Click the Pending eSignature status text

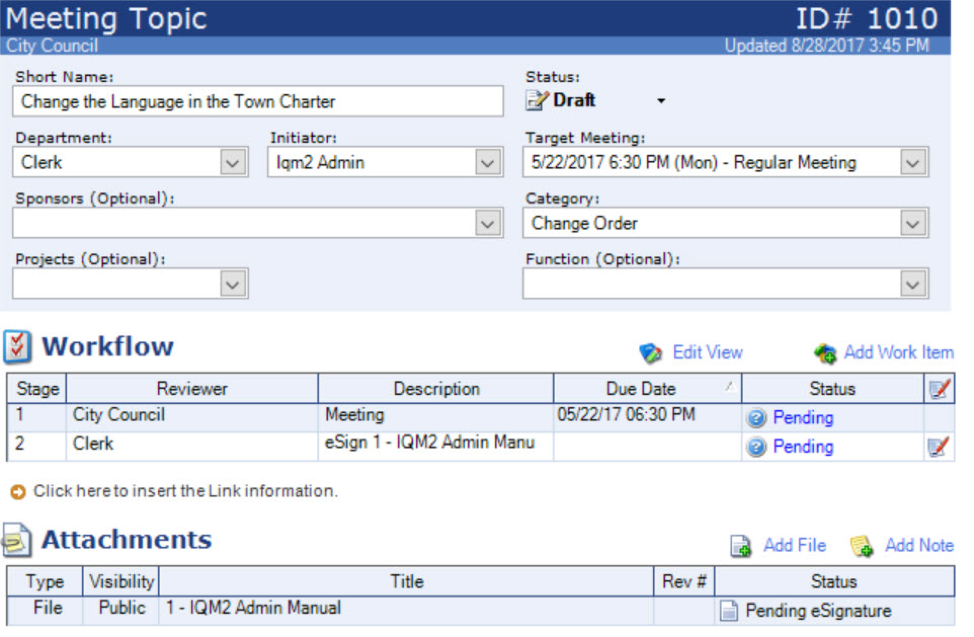818,611
